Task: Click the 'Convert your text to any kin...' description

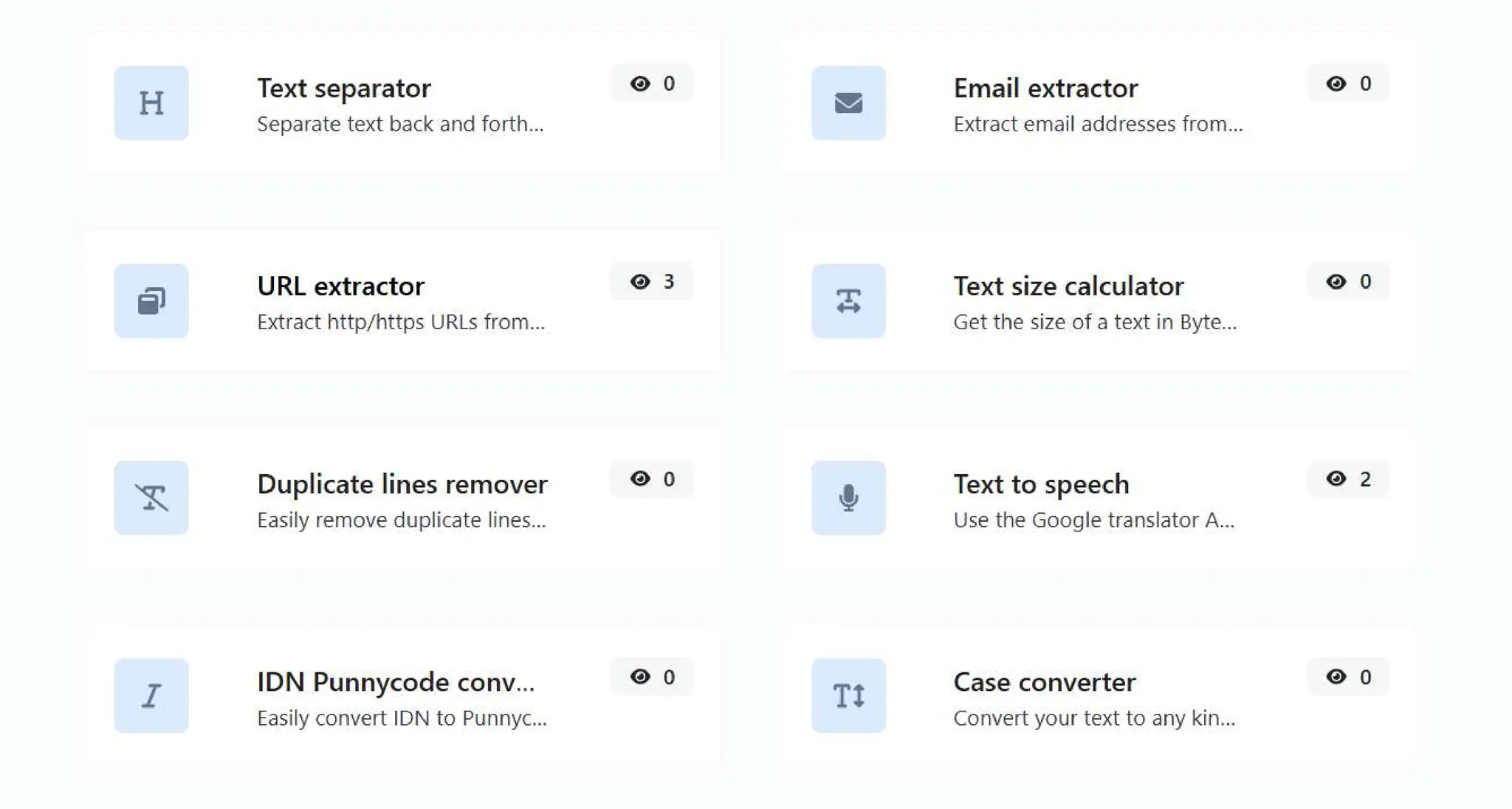Action: [1094, 717]
